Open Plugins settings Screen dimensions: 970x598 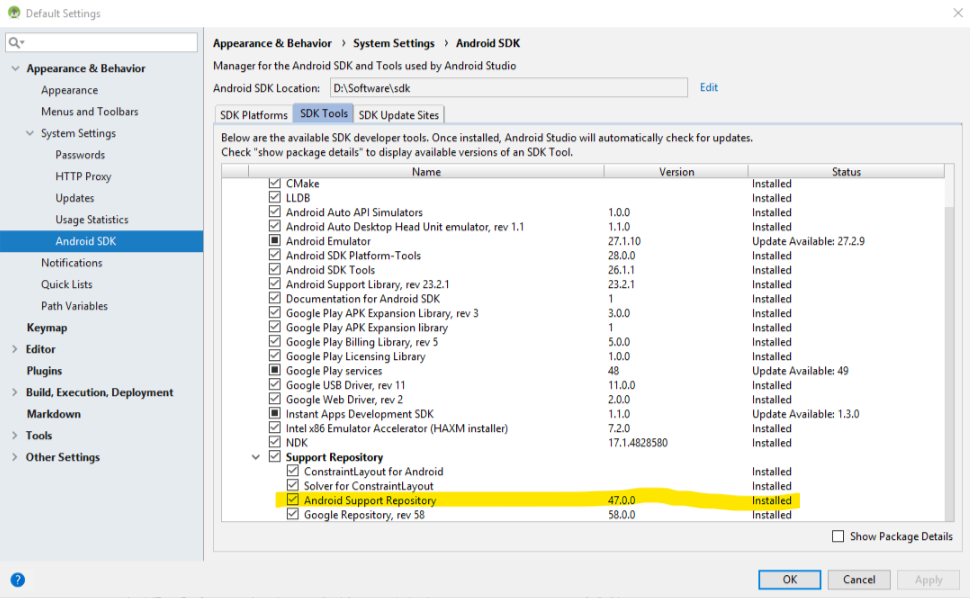tap(44, 370)
